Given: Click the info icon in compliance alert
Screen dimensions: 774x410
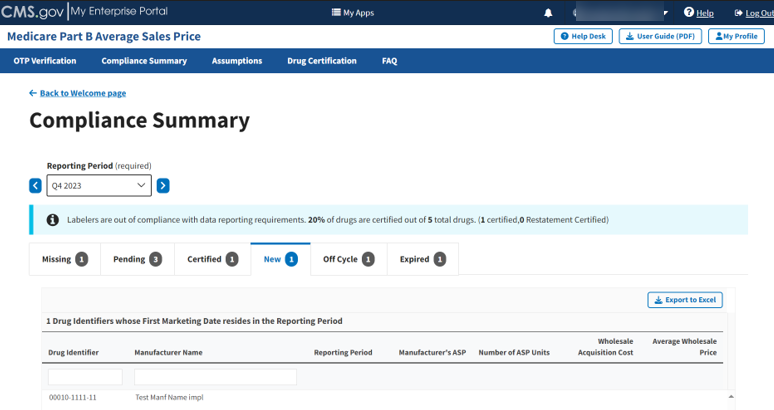Looking at the screenshot, I should (x=52, y=220).
